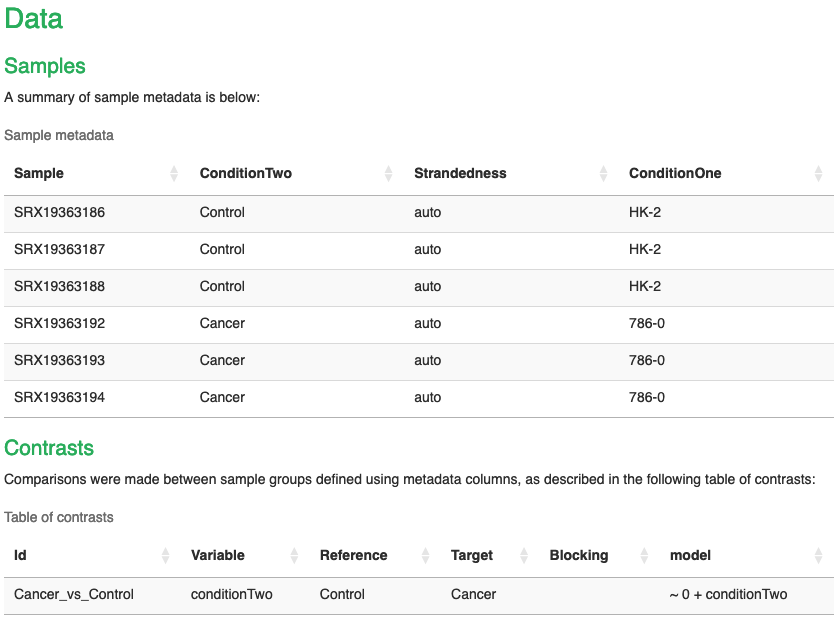Select sample cell SRX19363188
This screenshot has width=840, height=621.
pyautogui.click(x=59, y=287)
